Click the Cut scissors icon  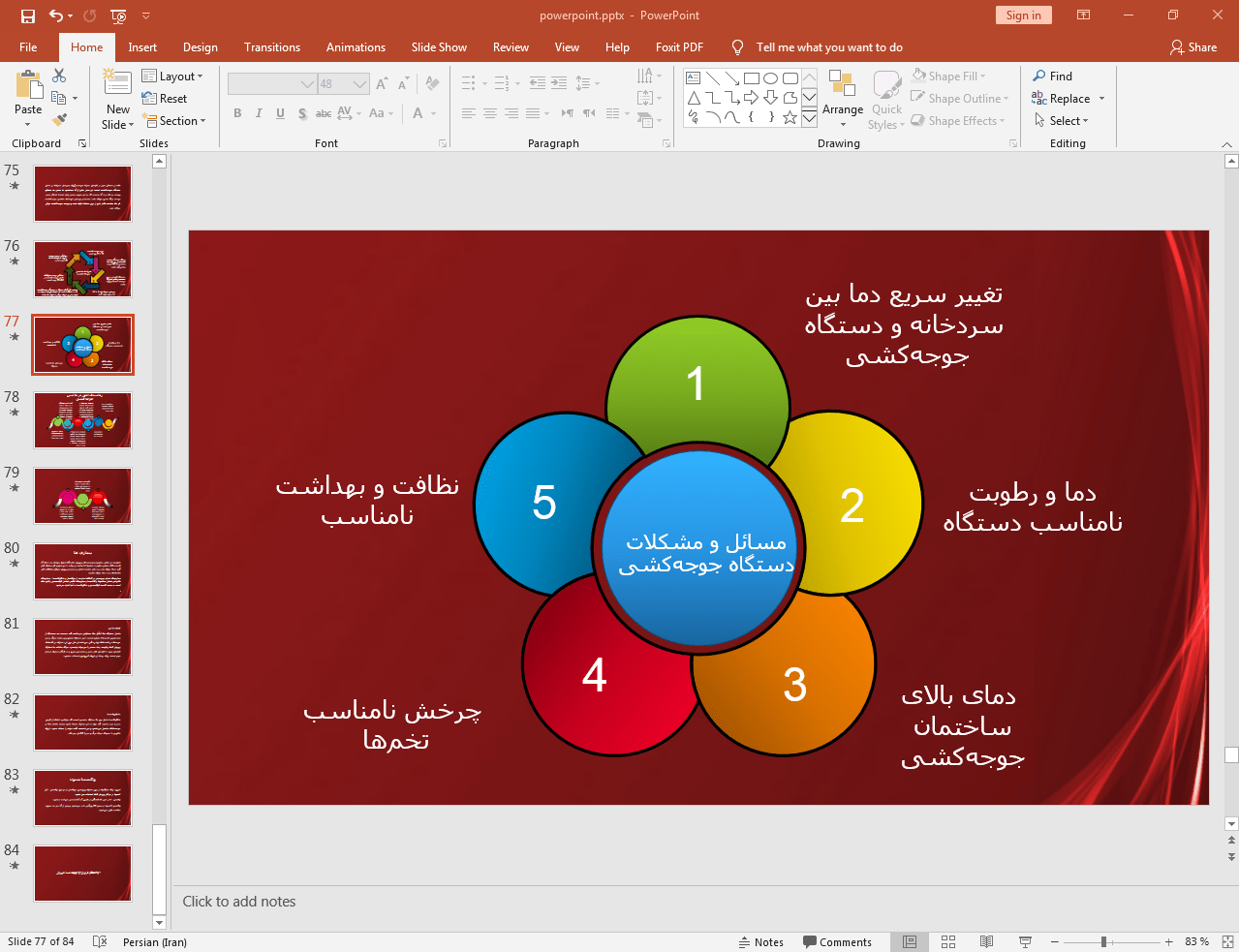click(x=59, y=76)
